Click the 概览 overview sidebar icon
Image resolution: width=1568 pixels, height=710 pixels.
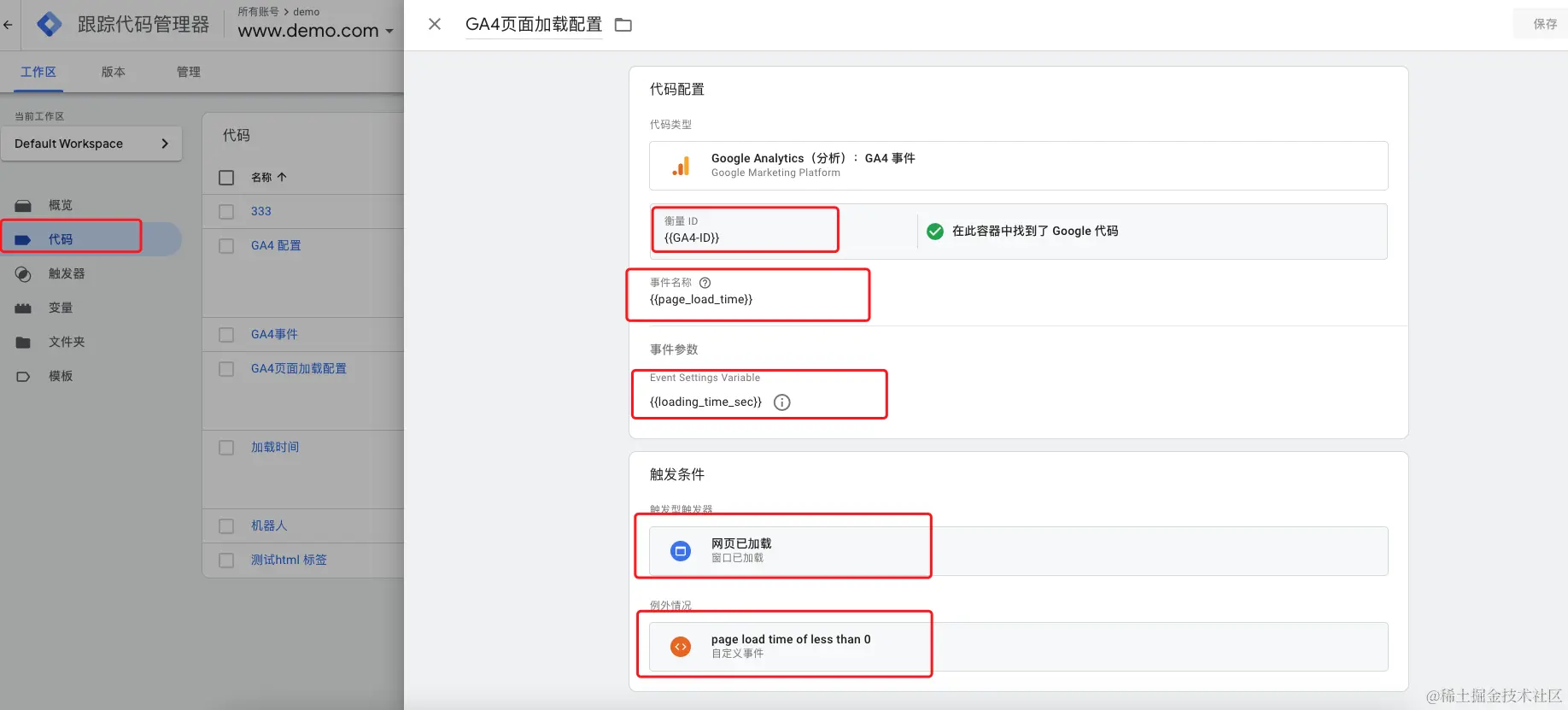23,205
